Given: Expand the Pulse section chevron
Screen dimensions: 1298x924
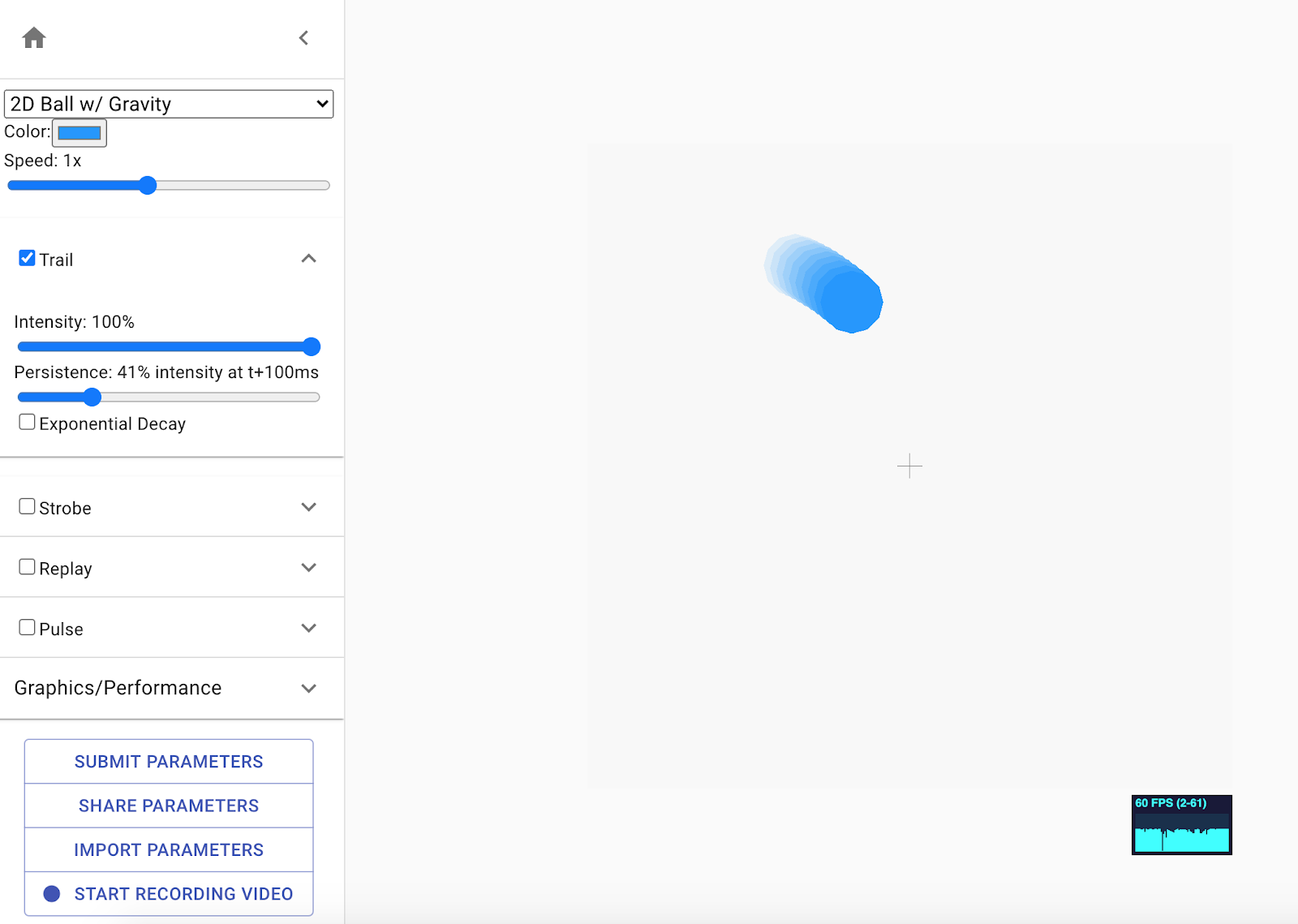Looking at the screenshot, I should (x=308, y=628).
